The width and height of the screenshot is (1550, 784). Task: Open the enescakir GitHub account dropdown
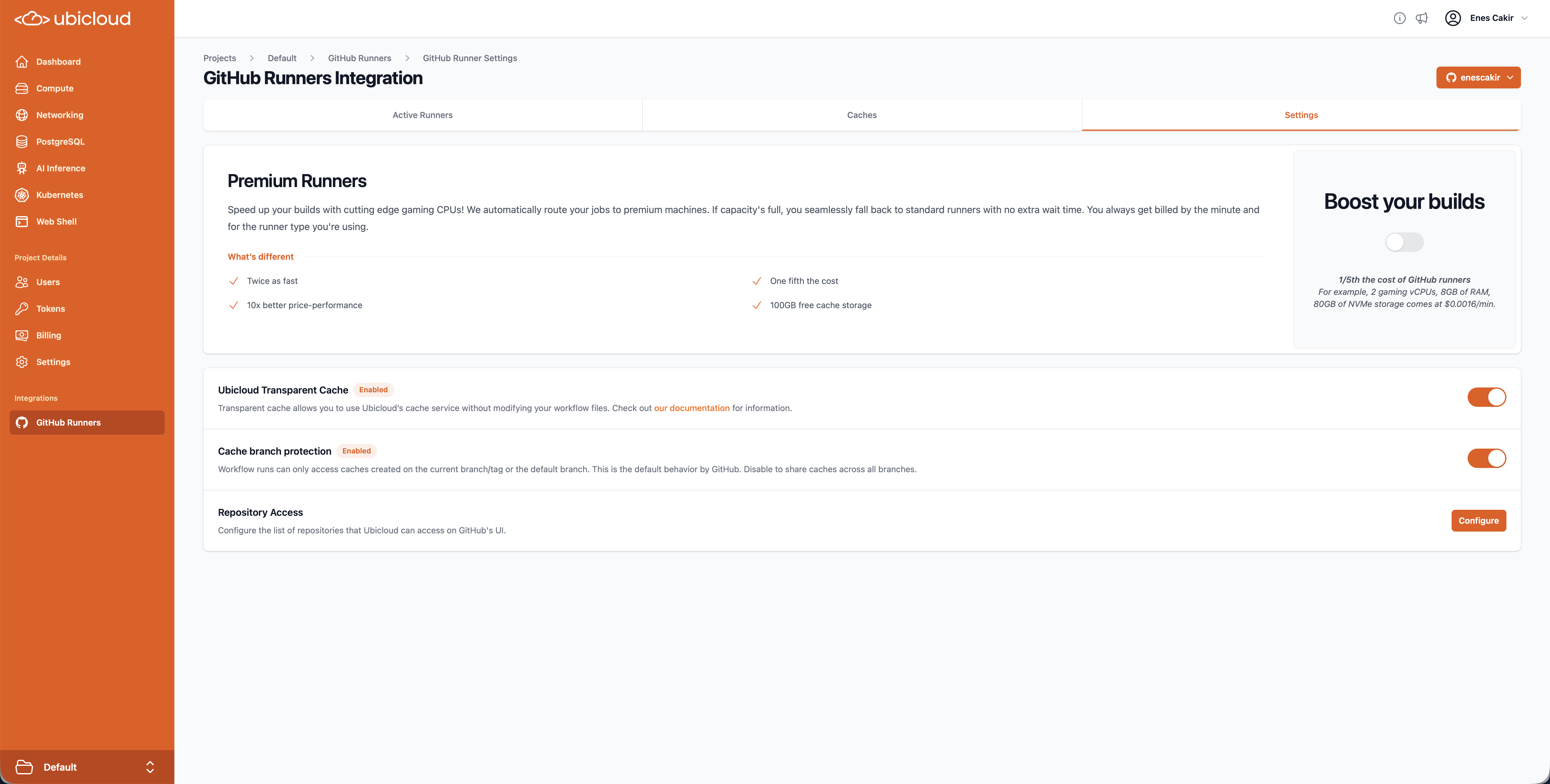(1478, 77)
